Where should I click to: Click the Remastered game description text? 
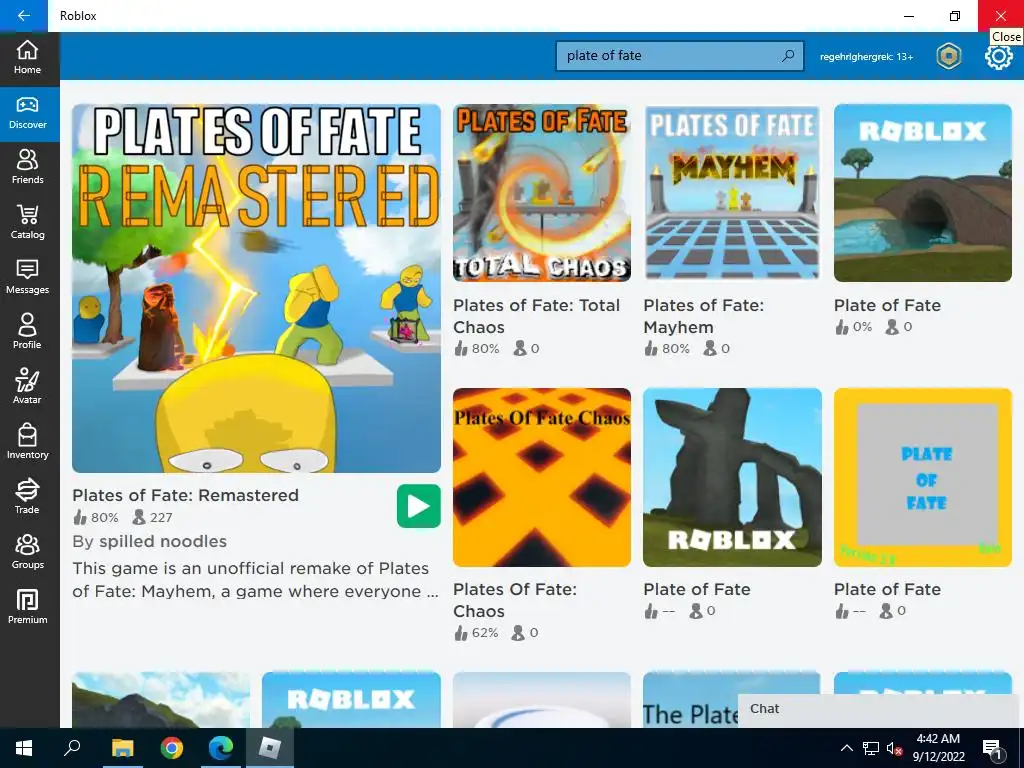click(x=255, y=580)
